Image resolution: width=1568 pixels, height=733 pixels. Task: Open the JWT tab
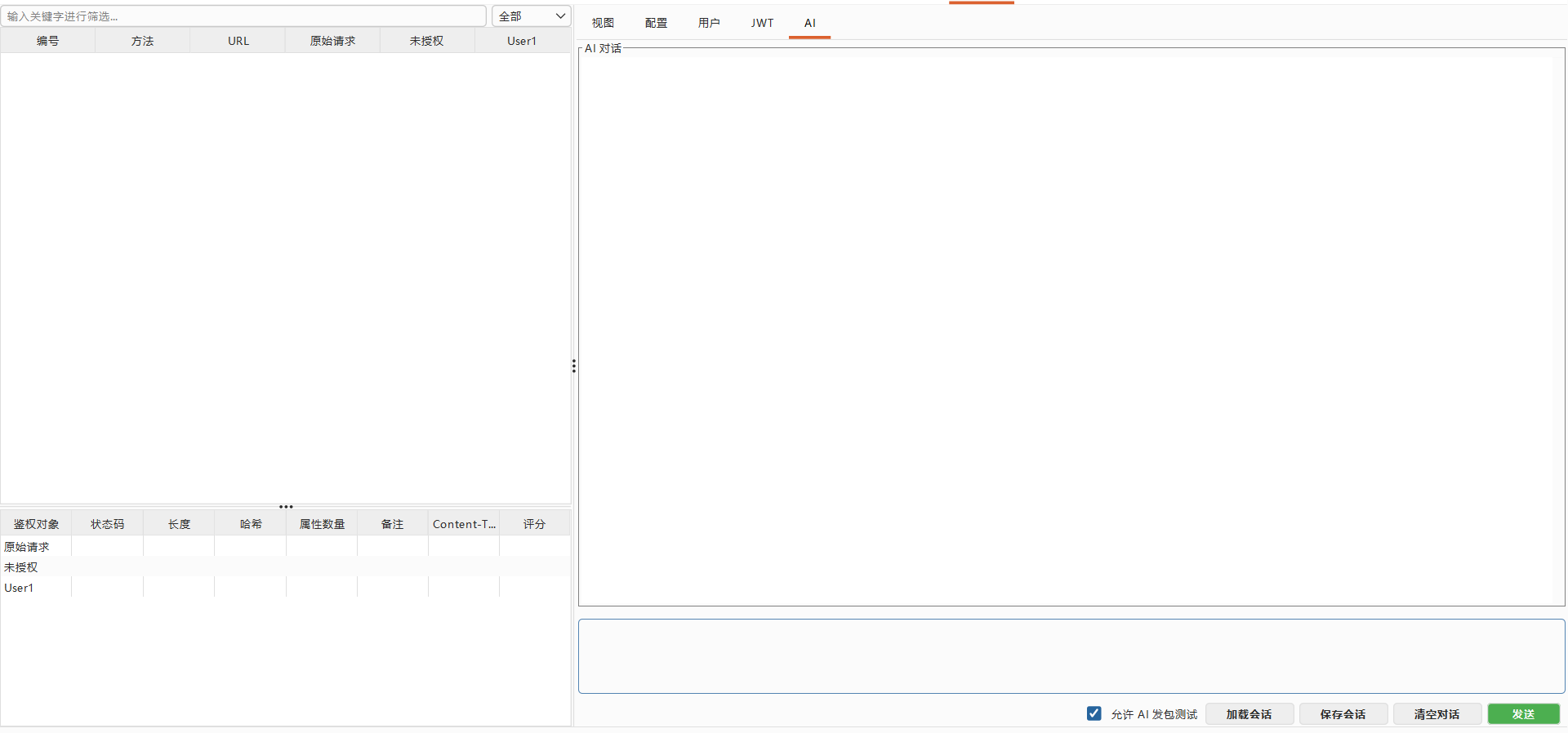[x=762, y=23]
